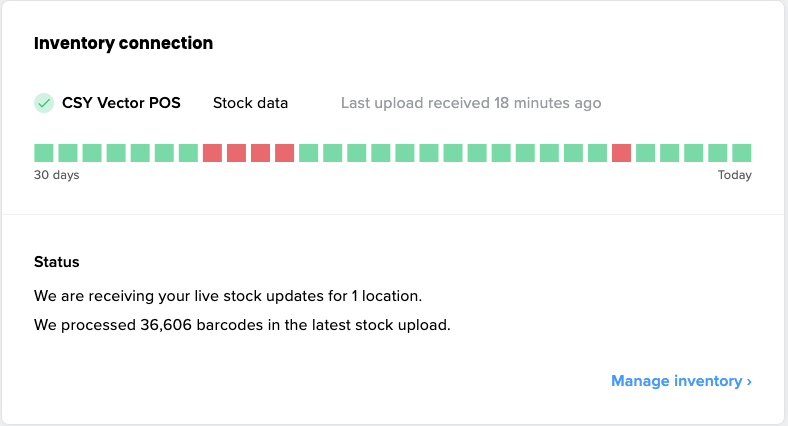Click the 30 days timeline label
Screen dimensions: 788x426
coord(57,176)
